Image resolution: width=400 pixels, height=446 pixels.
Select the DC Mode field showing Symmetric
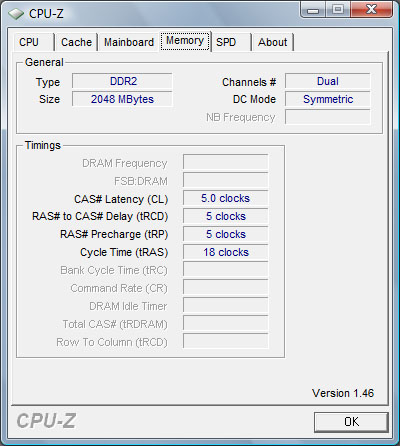328,99
